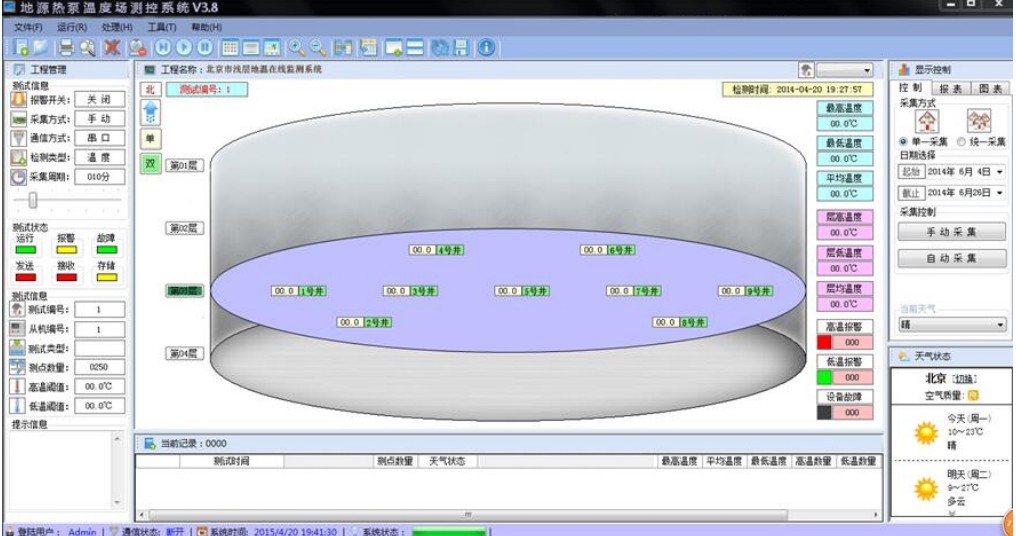Click the 5号井 well marker
This screenshot has width=1016, height=536.
click(x=522, y=291)
